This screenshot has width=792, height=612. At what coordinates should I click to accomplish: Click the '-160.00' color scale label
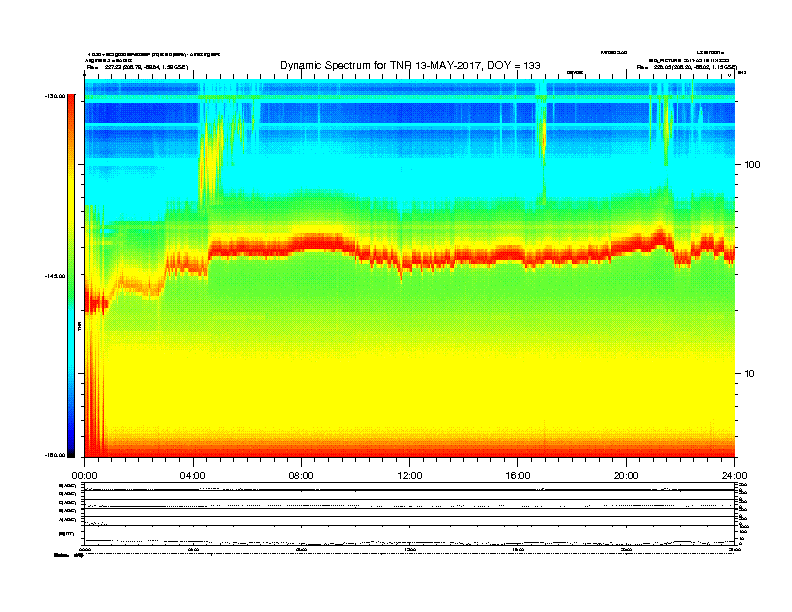tap(55, 455)
